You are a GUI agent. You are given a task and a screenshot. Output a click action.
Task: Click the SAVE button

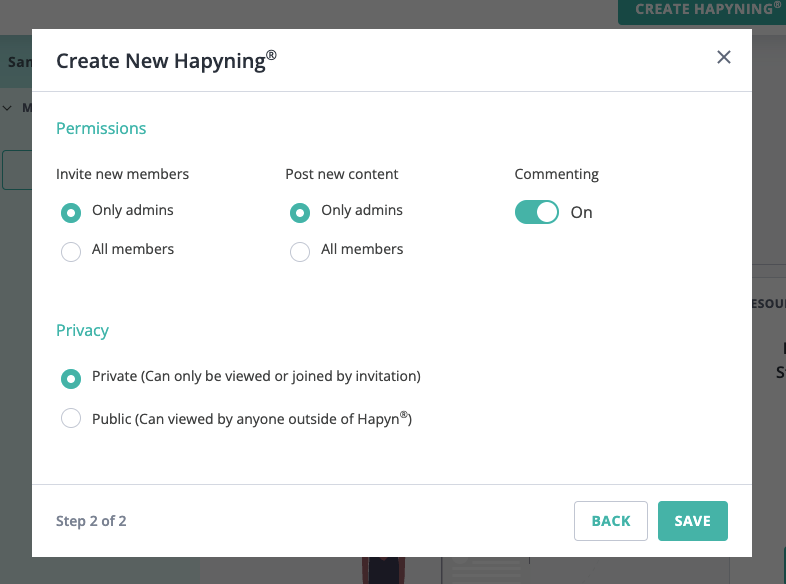coord(692,521)
